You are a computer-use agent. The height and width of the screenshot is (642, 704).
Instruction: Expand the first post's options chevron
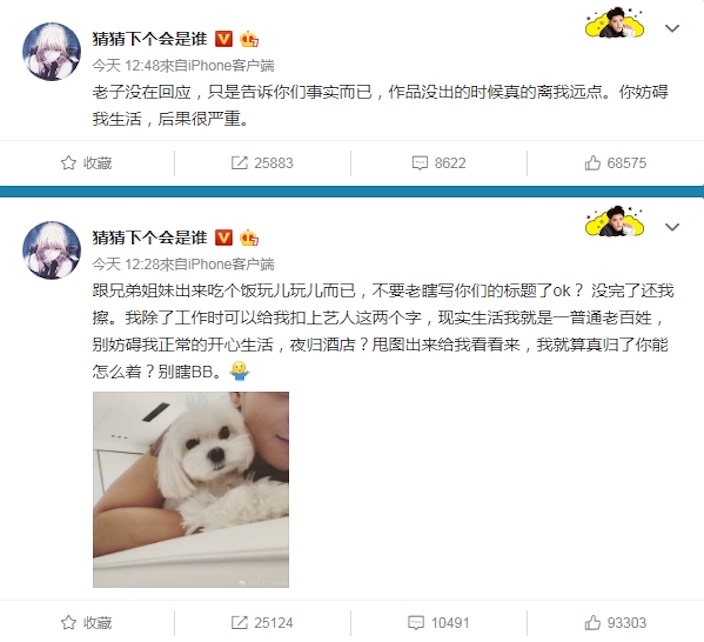coord(672,28)
